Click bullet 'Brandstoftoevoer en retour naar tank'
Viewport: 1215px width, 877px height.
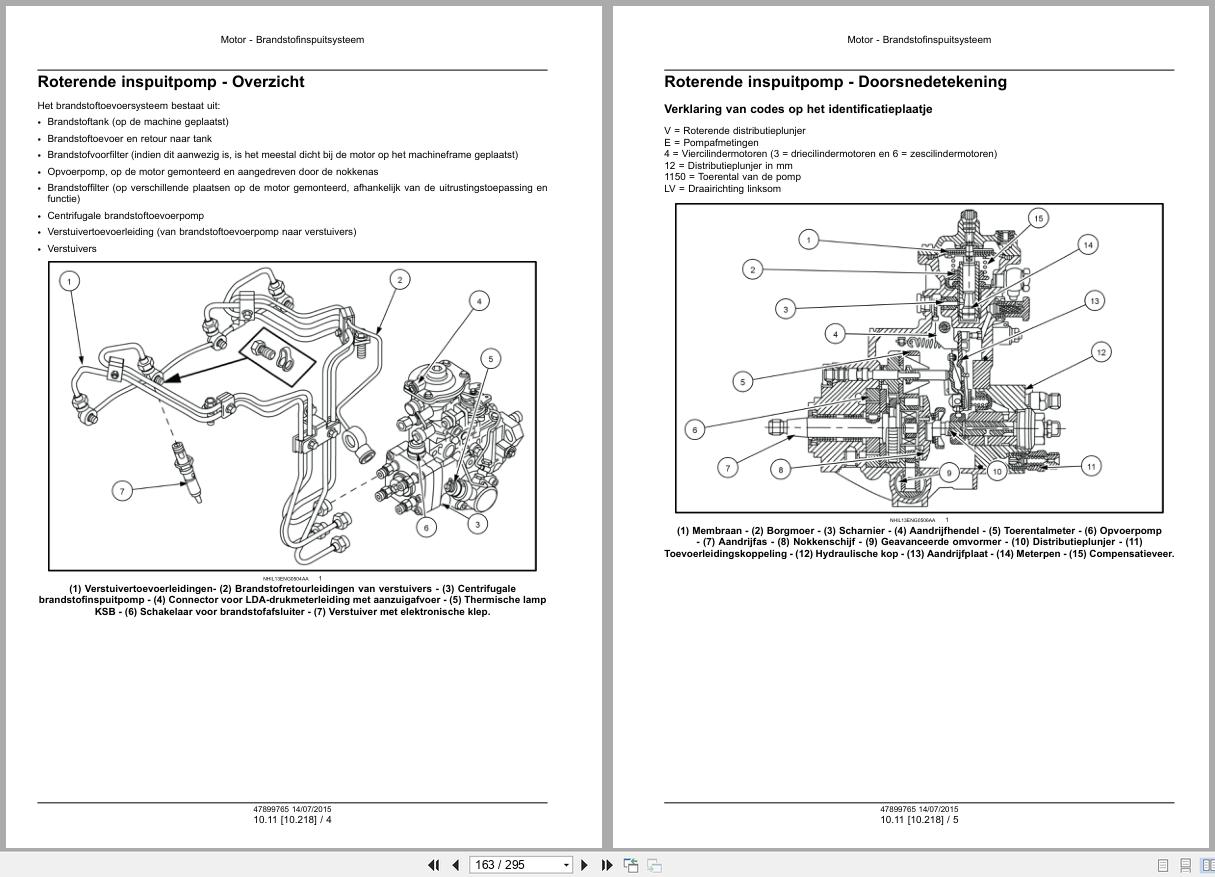click(129, 139)
